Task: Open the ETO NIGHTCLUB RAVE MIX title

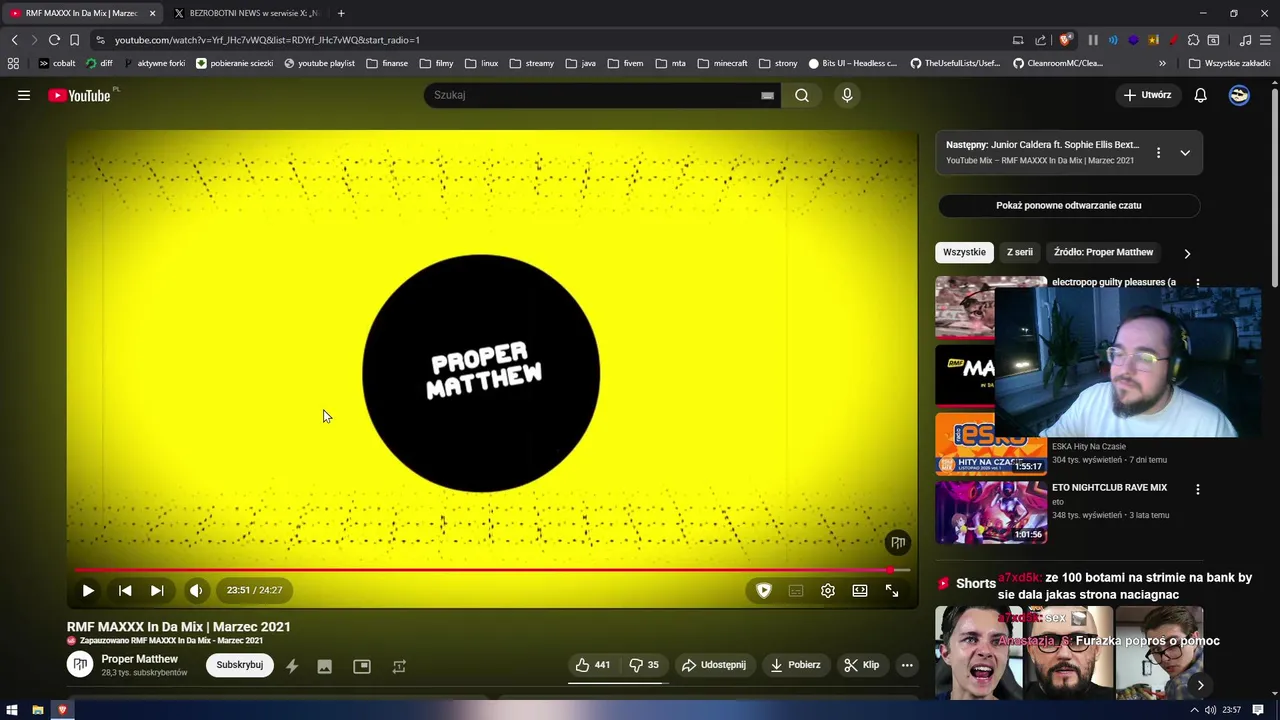Action: [1109, 488]
